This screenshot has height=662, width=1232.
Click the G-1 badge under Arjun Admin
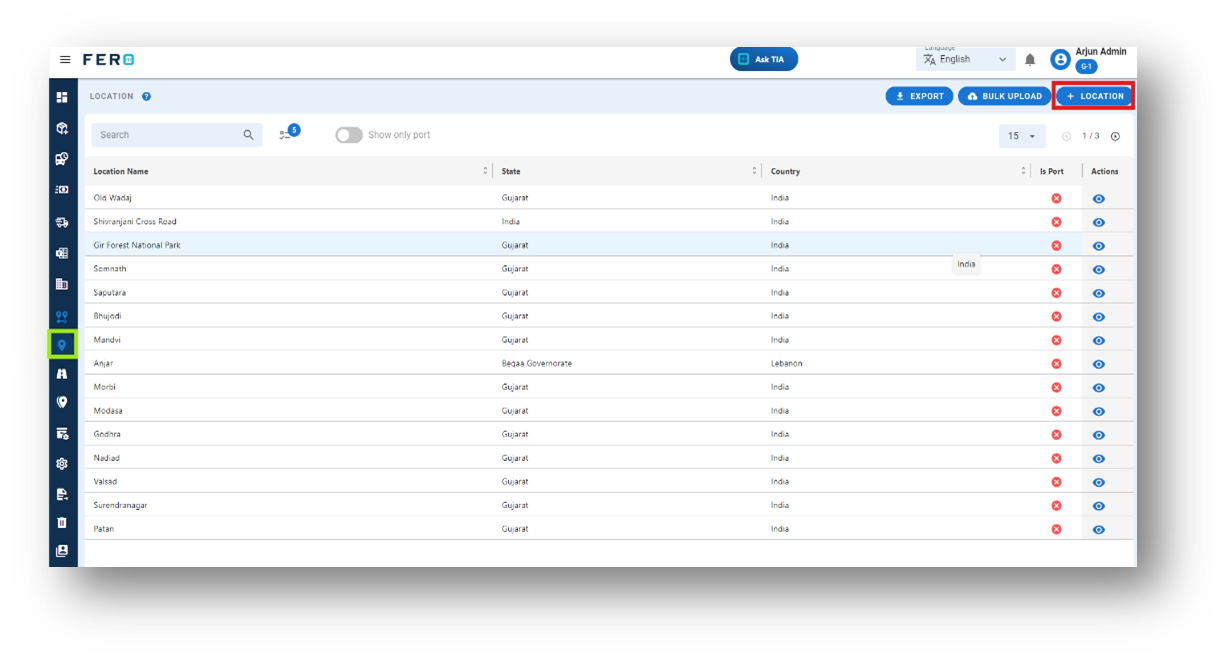(x=1086, y=67)
